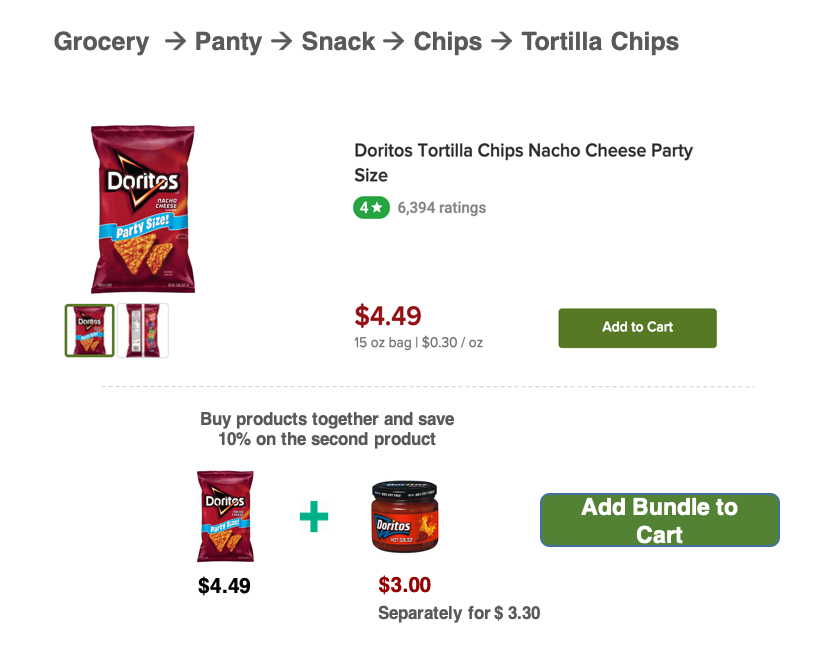Open the Doritos Hot Salsa jar image
This screenshot has width=839, height=661.
click(405, 516)
